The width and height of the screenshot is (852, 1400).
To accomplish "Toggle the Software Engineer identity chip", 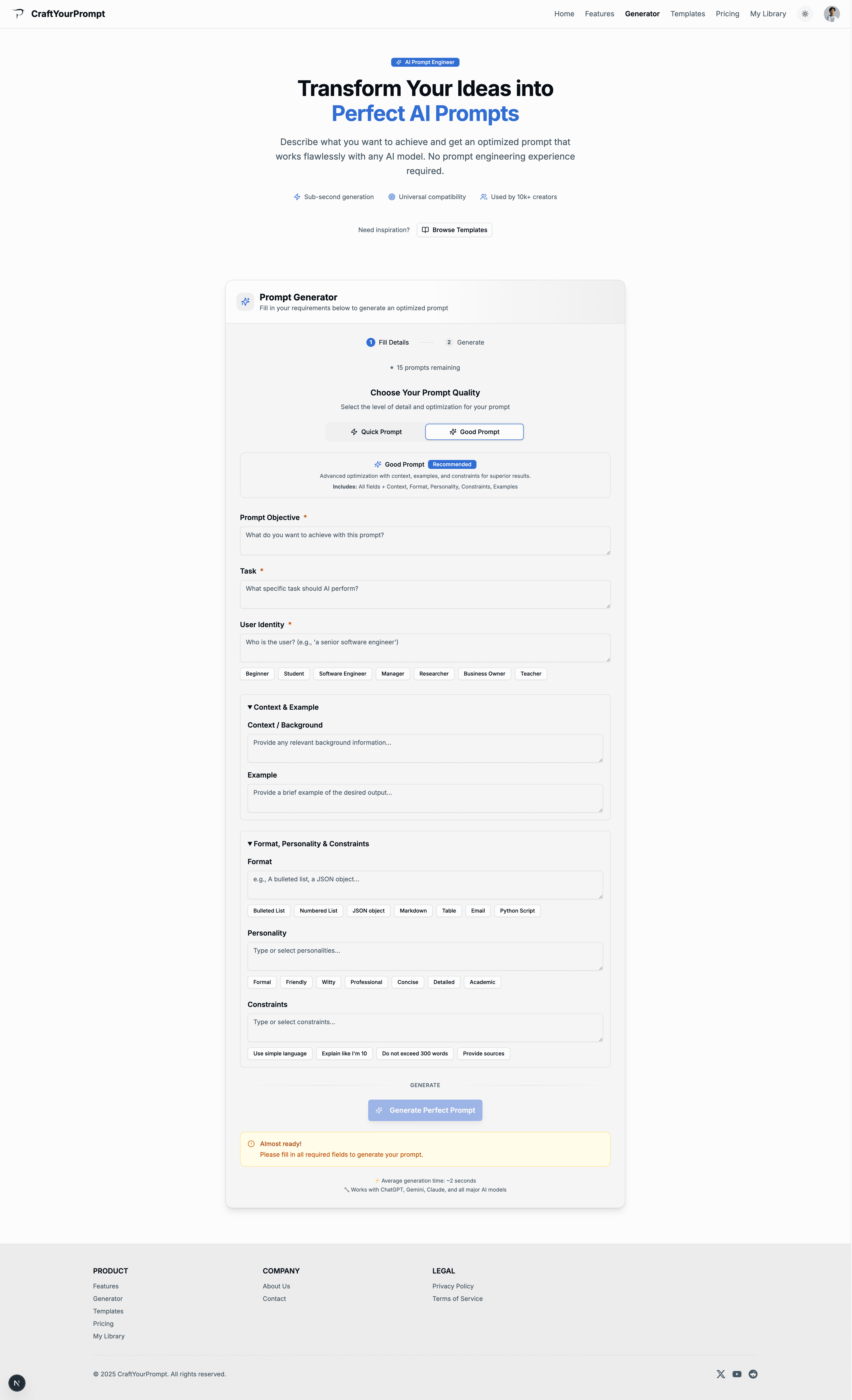I will tap(342, 673).
